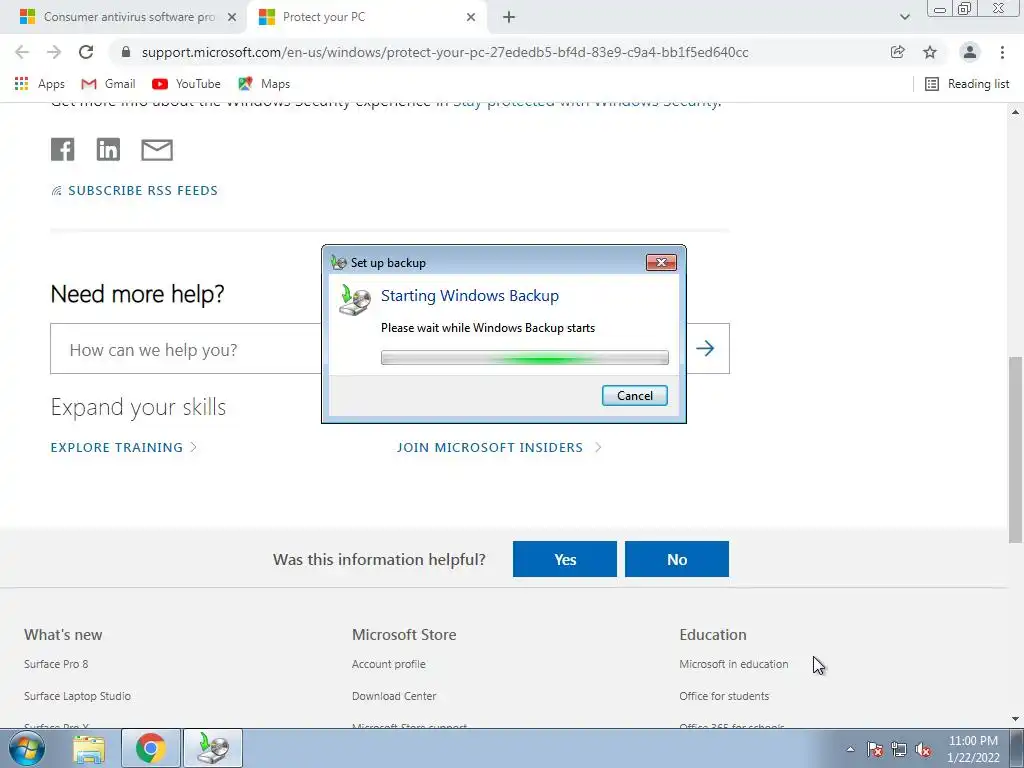Open a new tab with plus button
Screen dimensions: 1024x768
pyautogui.click(x=509, y=18)
